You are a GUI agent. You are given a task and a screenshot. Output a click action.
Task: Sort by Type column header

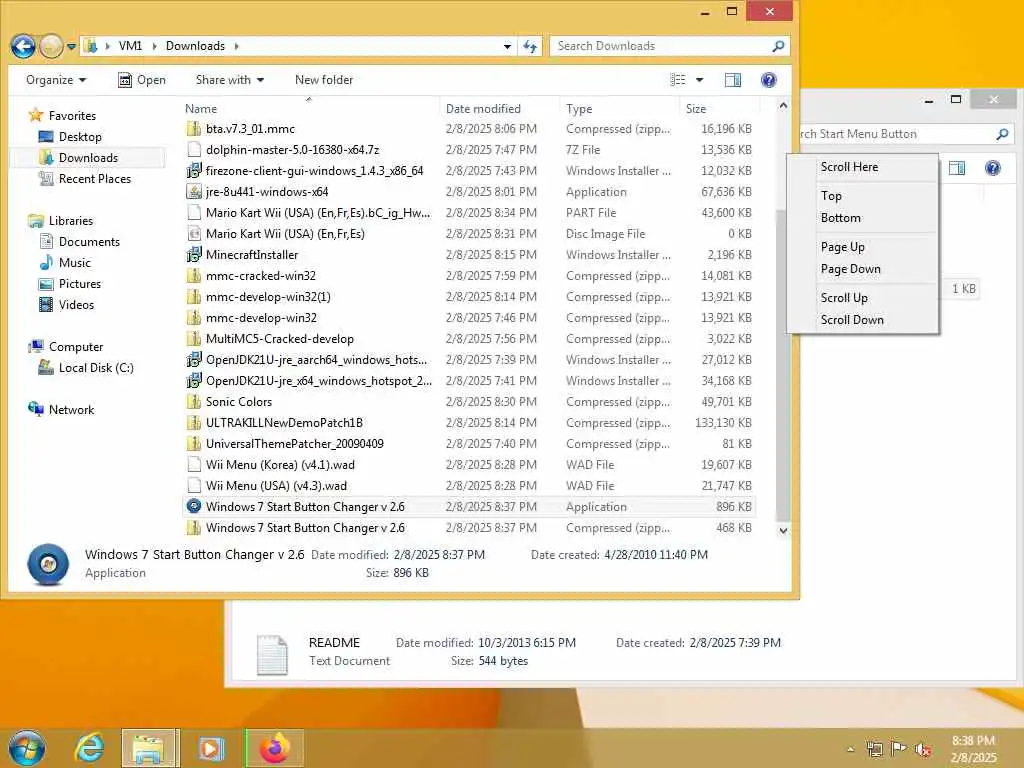click(579, 108)
